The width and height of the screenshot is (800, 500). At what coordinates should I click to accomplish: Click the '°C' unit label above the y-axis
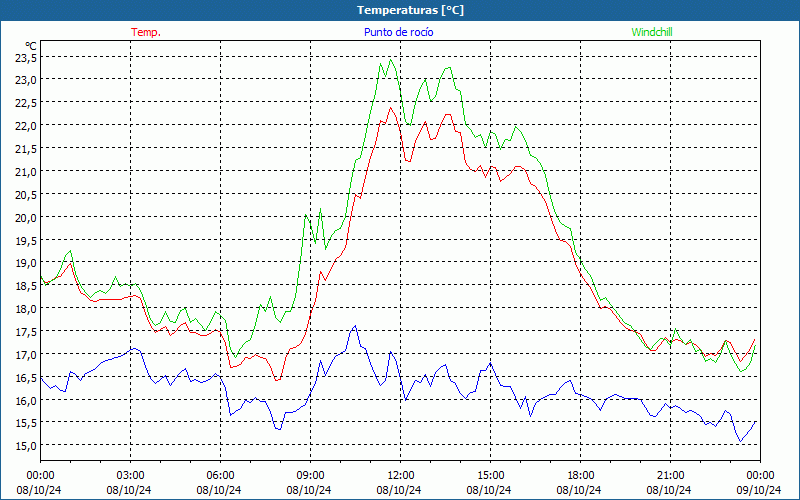[x=31, y=46]
